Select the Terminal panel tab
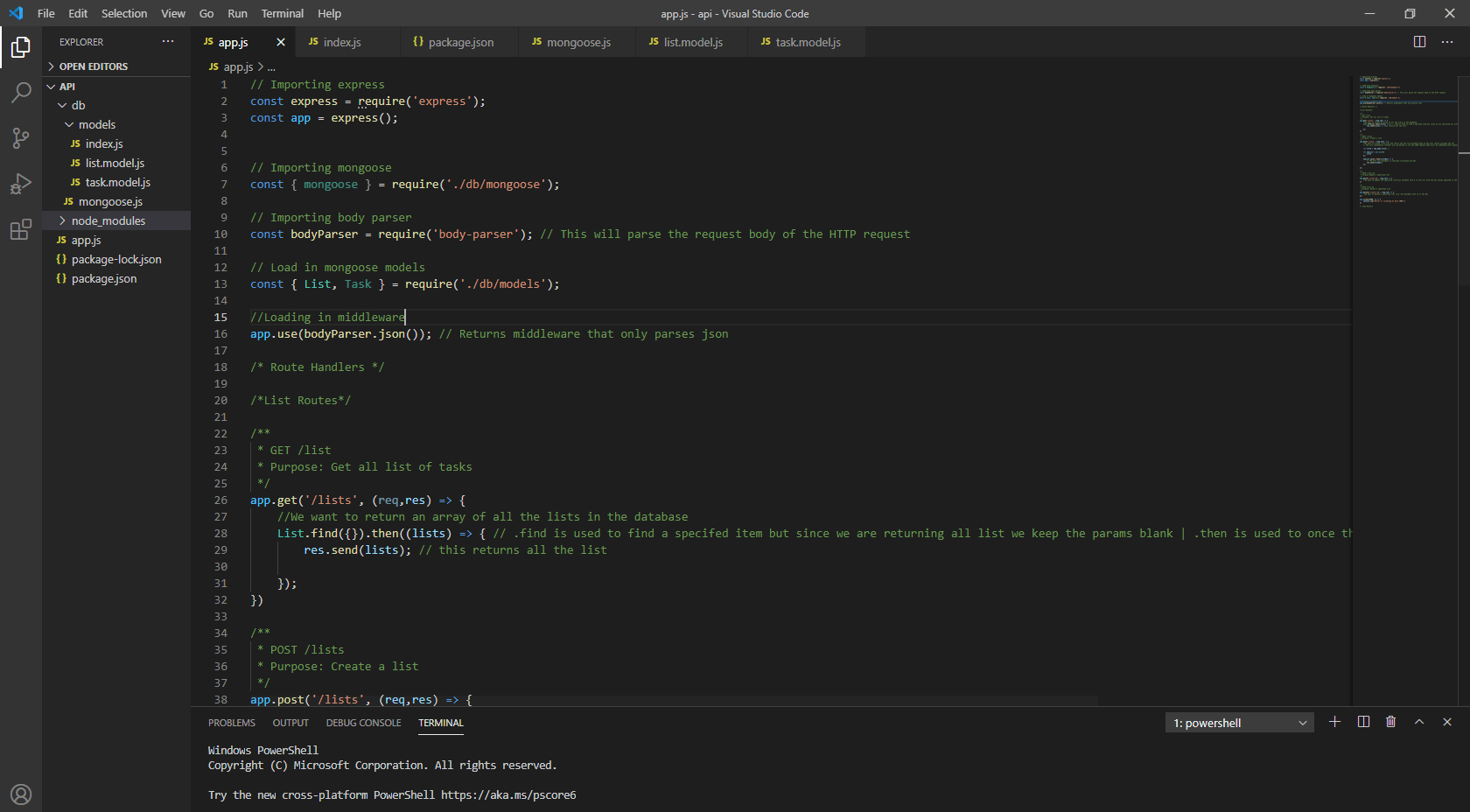This screenshot has height=812, width=1470. pos(441,723)
